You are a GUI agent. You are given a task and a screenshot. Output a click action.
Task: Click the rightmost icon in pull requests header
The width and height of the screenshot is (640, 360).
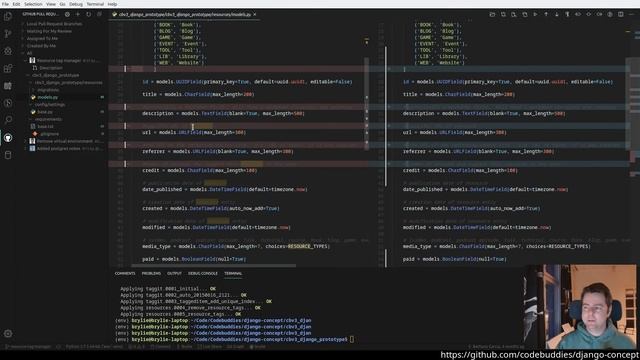point(99,14)
